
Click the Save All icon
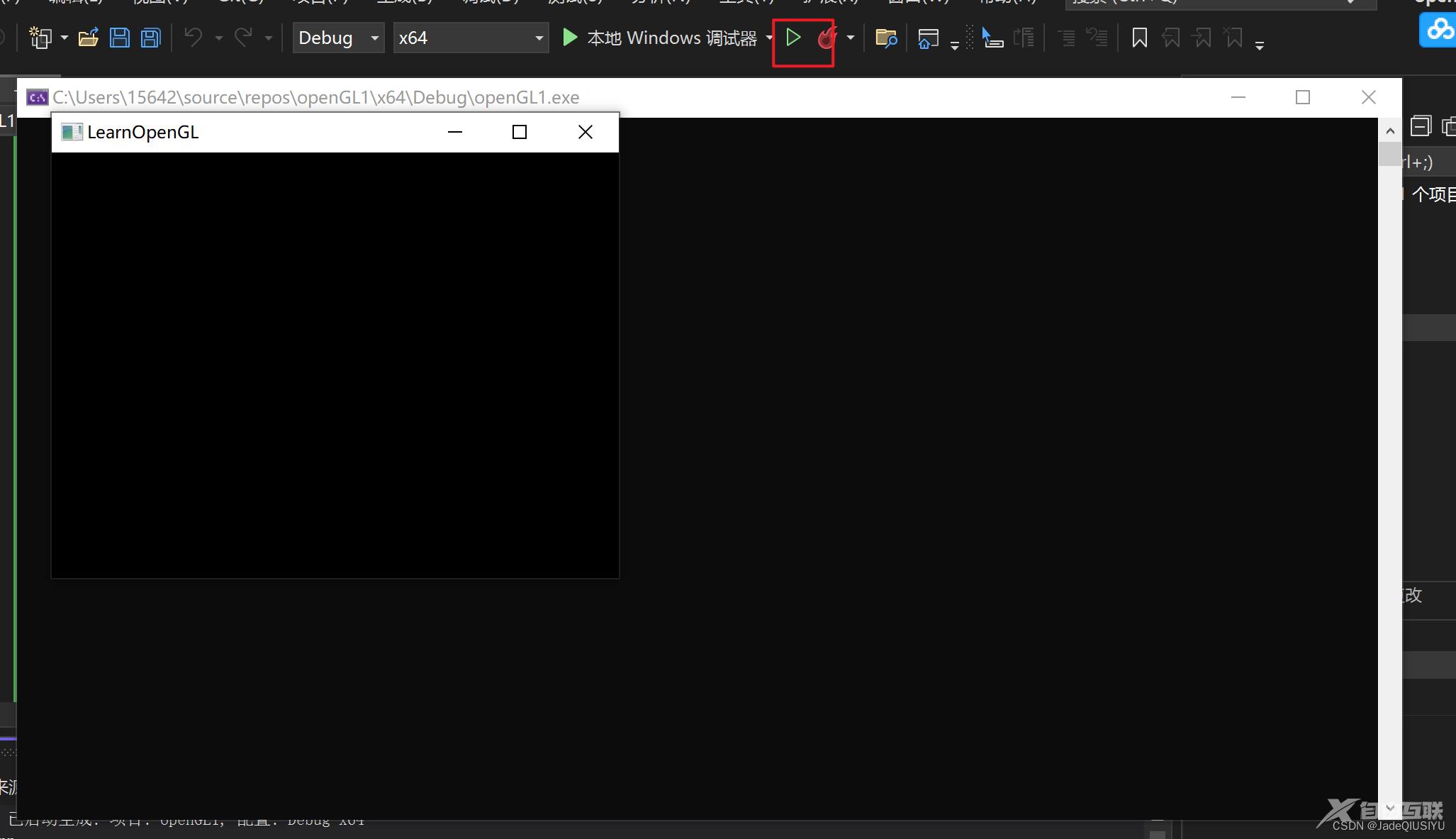coord(151,38)
